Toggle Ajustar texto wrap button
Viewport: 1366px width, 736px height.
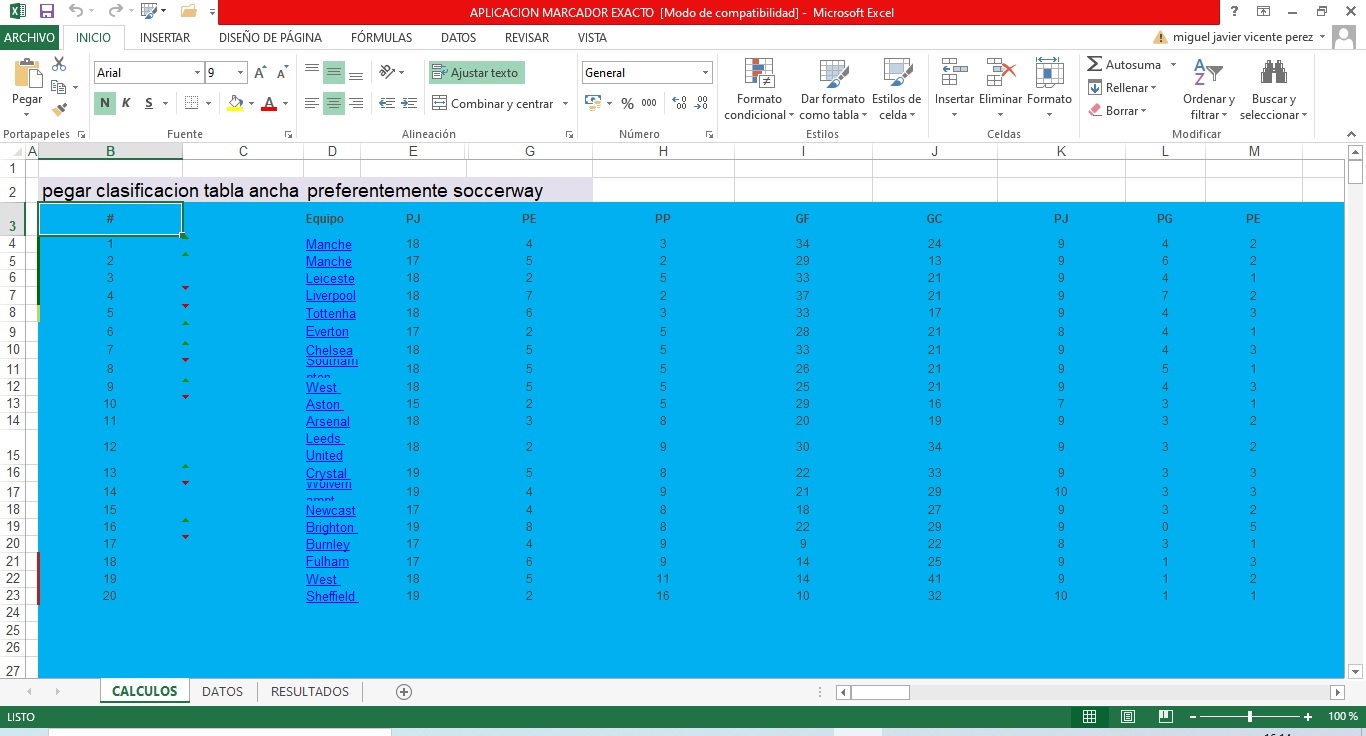coord(476,72)
